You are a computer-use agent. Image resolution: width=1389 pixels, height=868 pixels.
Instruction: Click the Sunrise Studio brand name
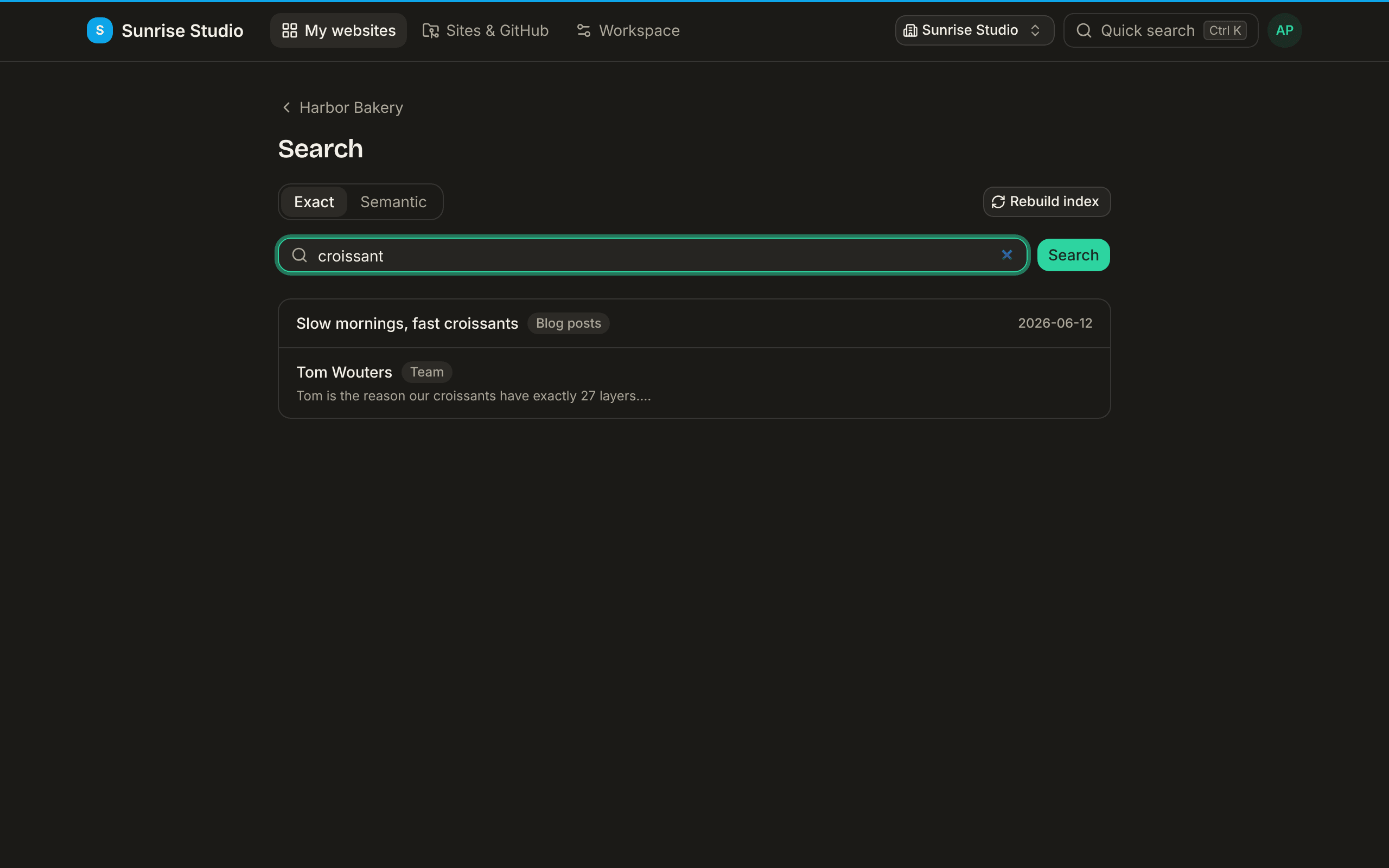pyautogui.click(x=182, y=30)
